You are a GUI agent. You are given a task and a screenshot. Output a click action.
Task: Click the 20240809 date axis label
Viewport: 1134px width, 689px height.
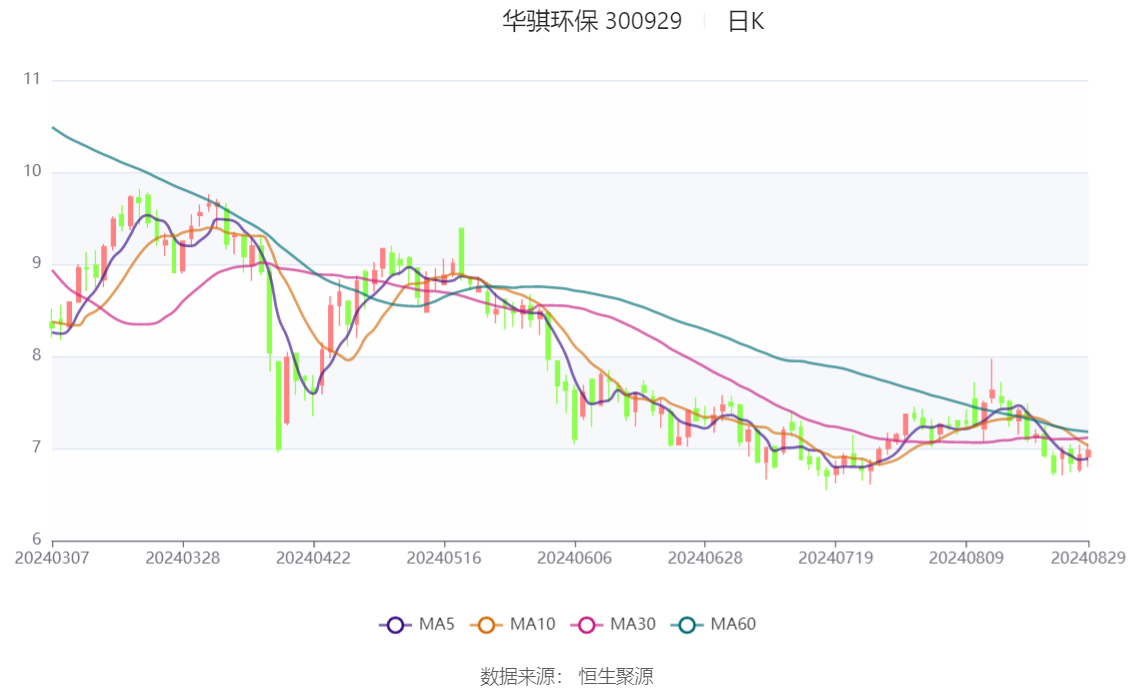point(966,558)
